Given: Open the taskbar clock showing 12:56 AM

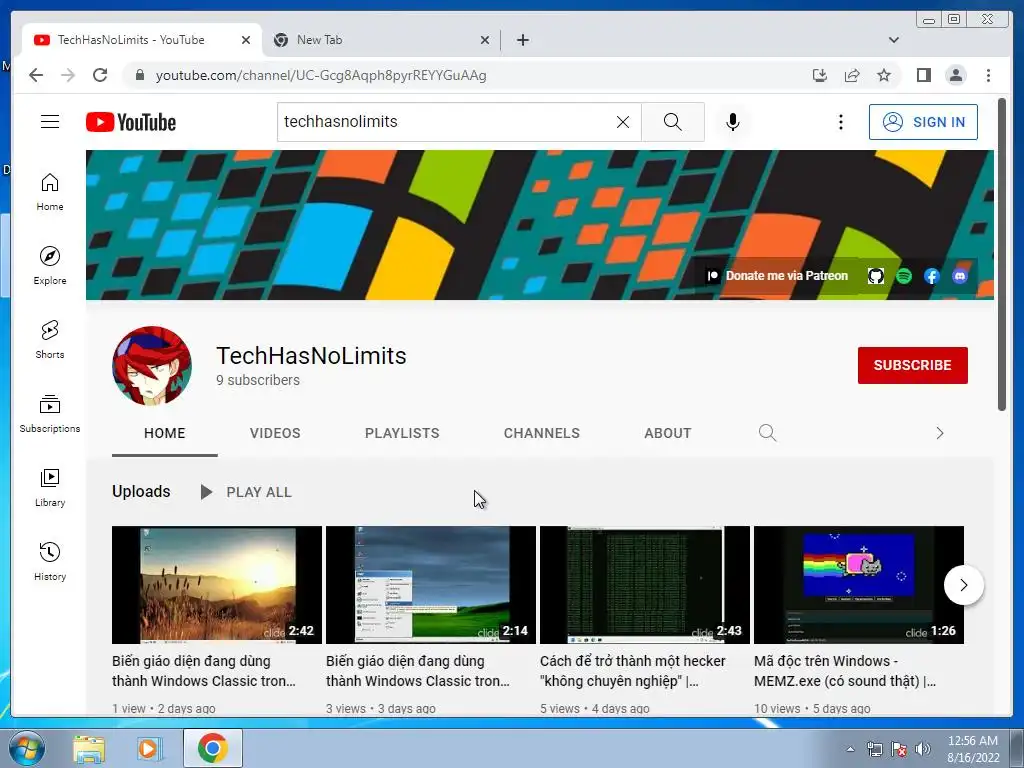Looking at the screenshot, I should [x=973, y=749].
